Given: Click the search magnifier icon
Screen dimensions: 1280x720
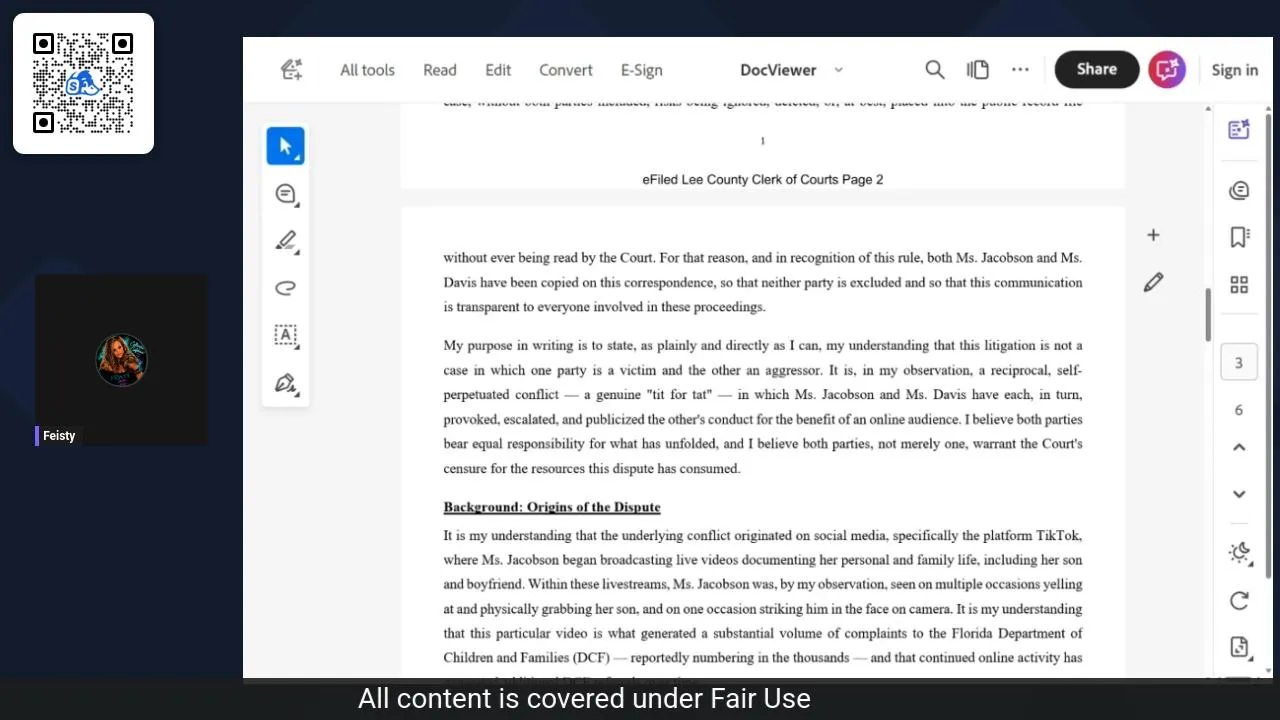Looking at the screenshot, I should [x=935, y=69].
